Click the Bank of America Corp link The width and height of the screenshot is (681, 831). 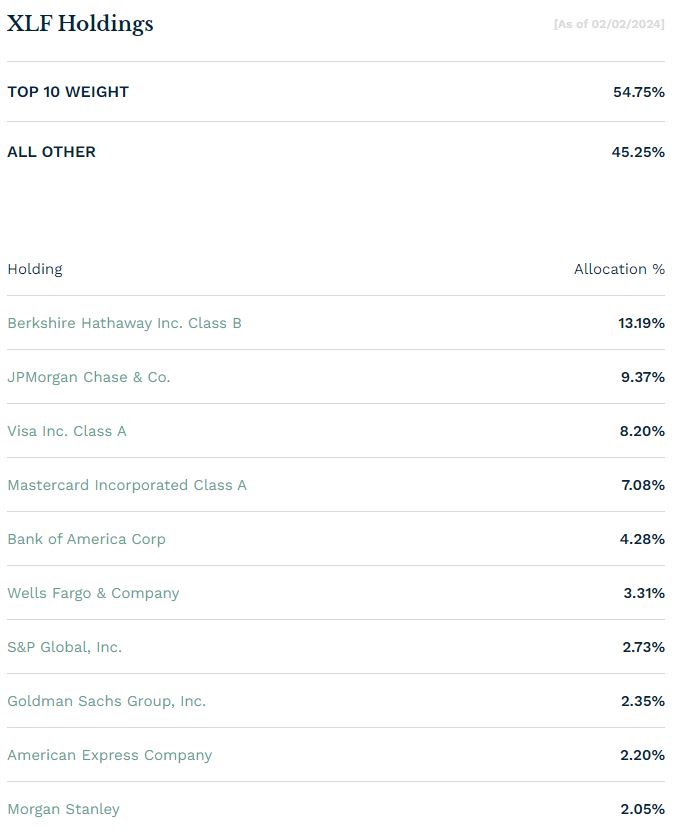pyautogui.click(x=86, y=540)
